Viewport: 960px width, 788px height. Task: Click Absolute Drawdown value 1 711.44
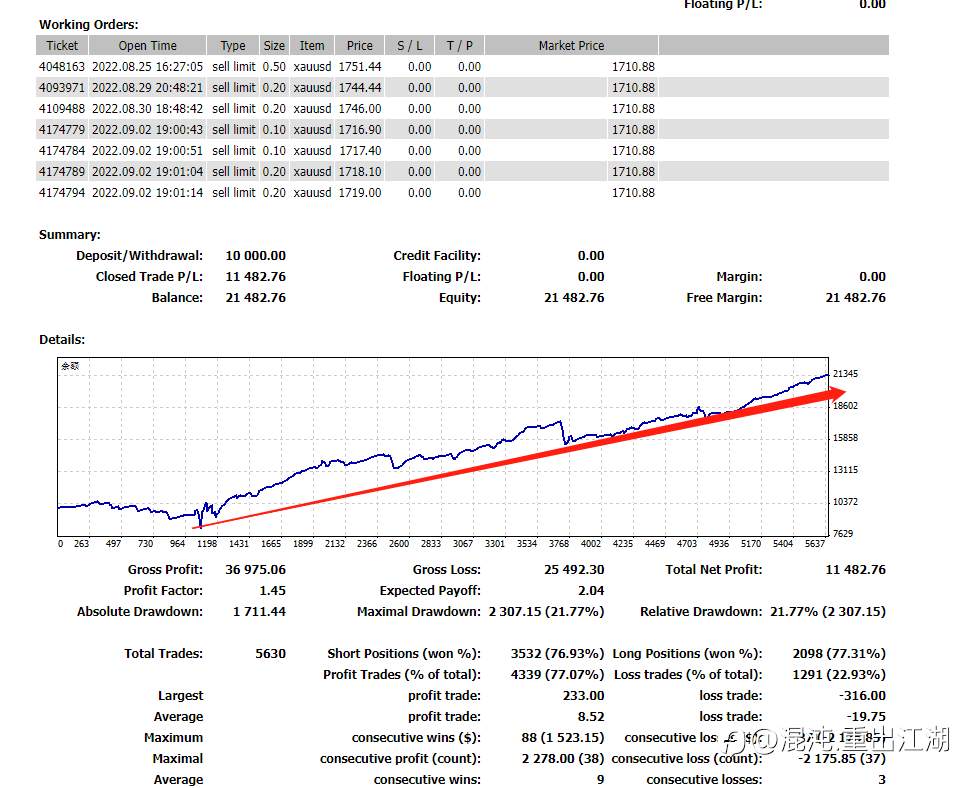pyautogui.click(x=259, y=612)
